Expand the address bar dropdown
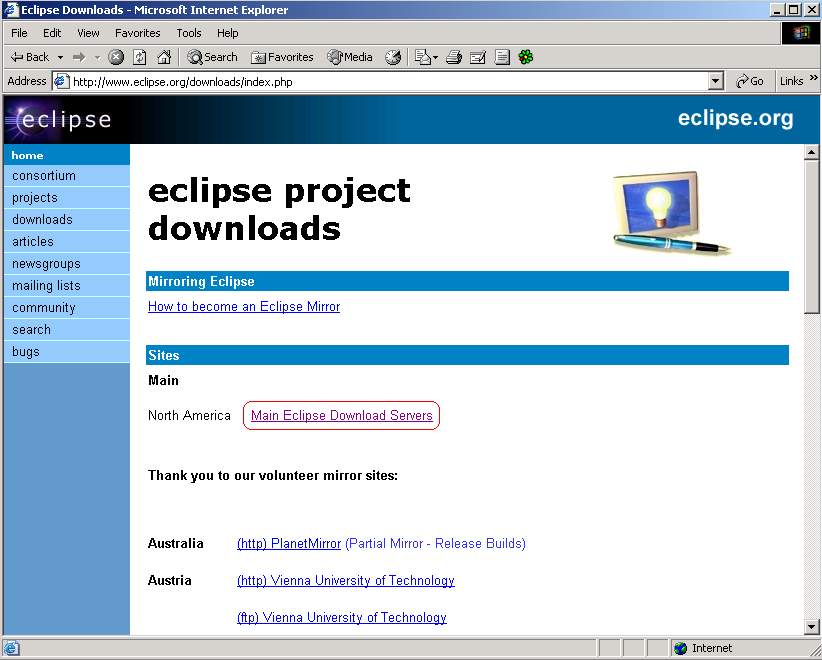This screenshot has height=660, width=822. click(715, 81)
